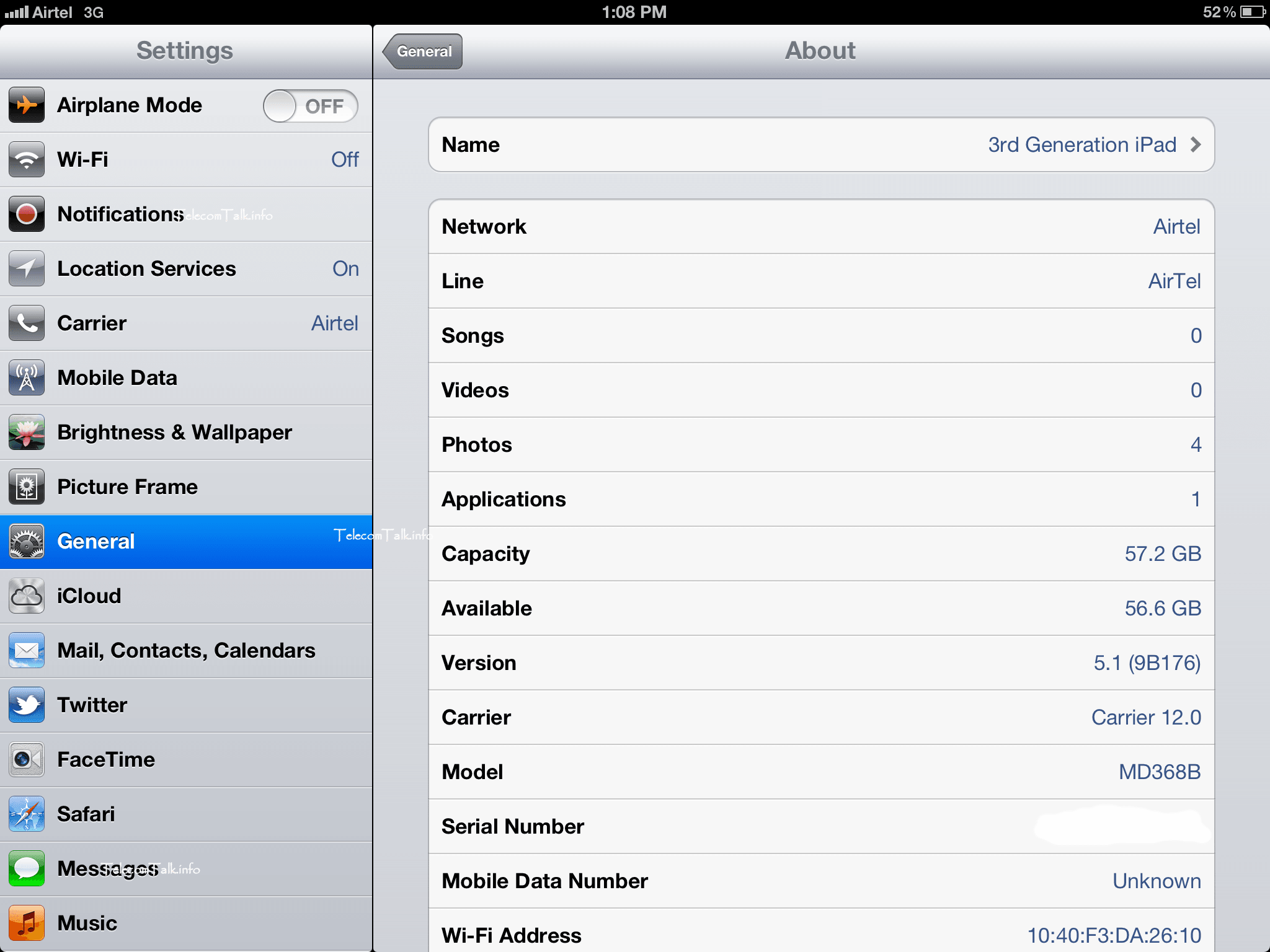Open Safari settings
Image resolution: width=1270 pixels, height=952 pixels.
[186, 814]
